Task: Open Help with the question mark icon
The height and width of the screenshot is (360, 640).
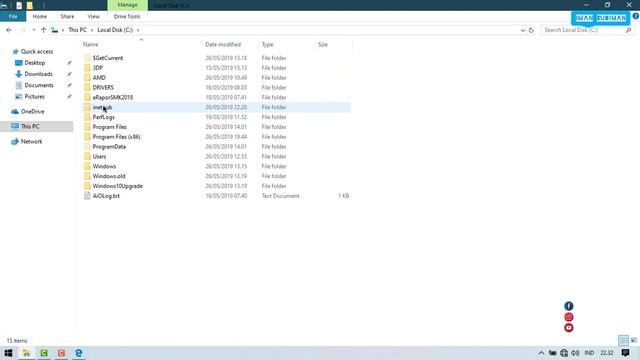Action: coord(636,16)
